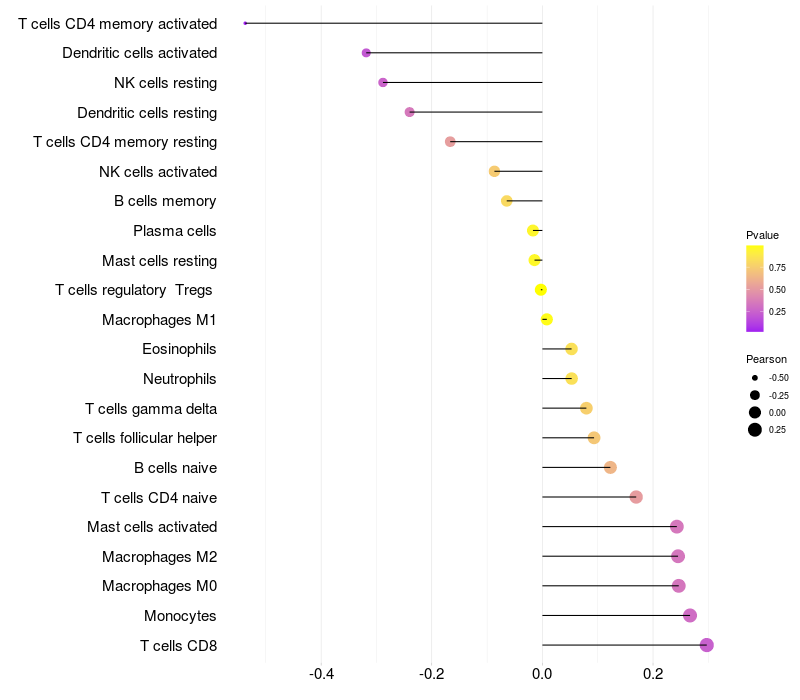
Task: Select the Macrophages M1 yellow dot
Action: [x=546, y=319]
